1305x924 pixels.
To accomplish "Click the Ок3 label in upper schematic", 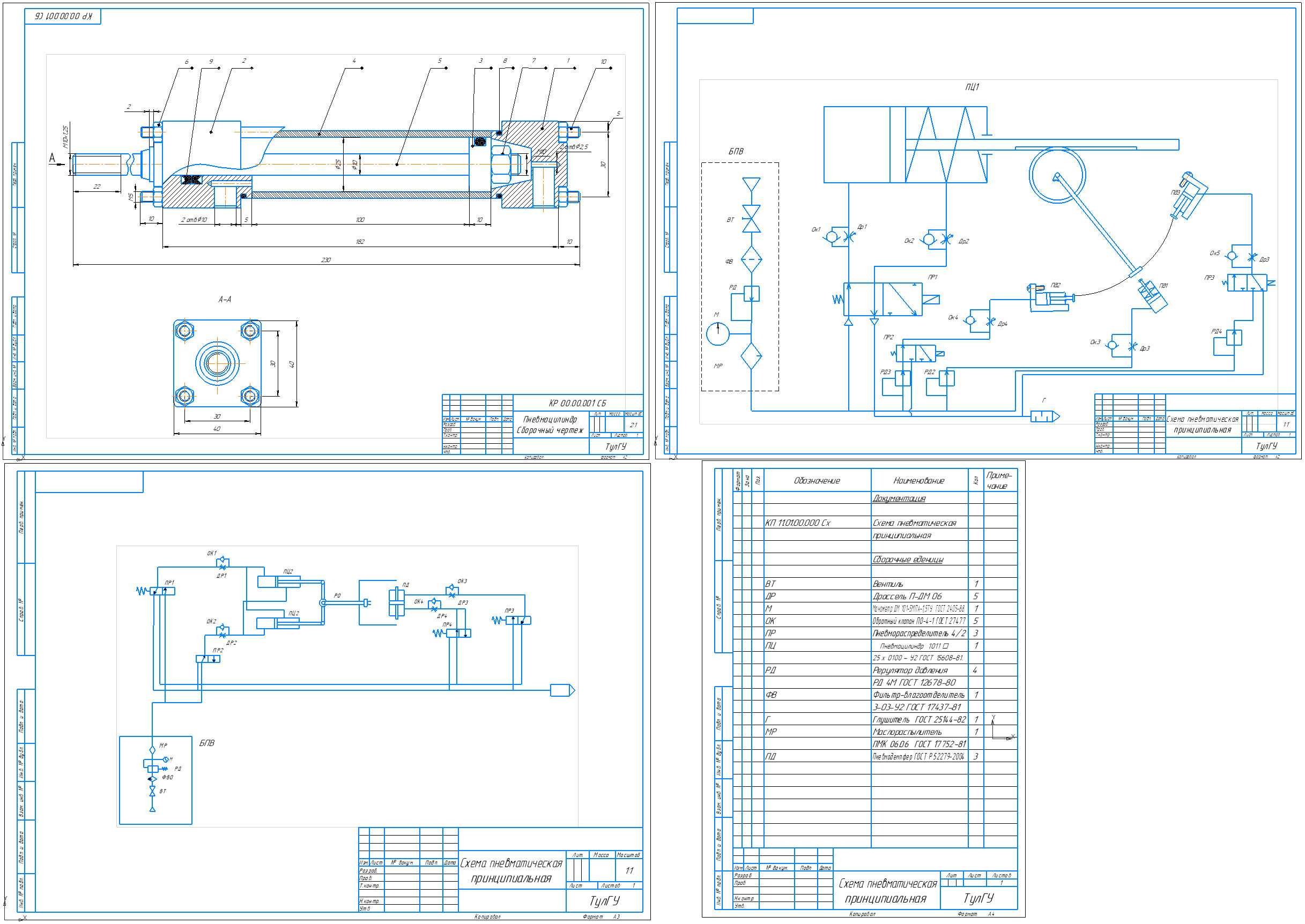I will [1095, 342].
